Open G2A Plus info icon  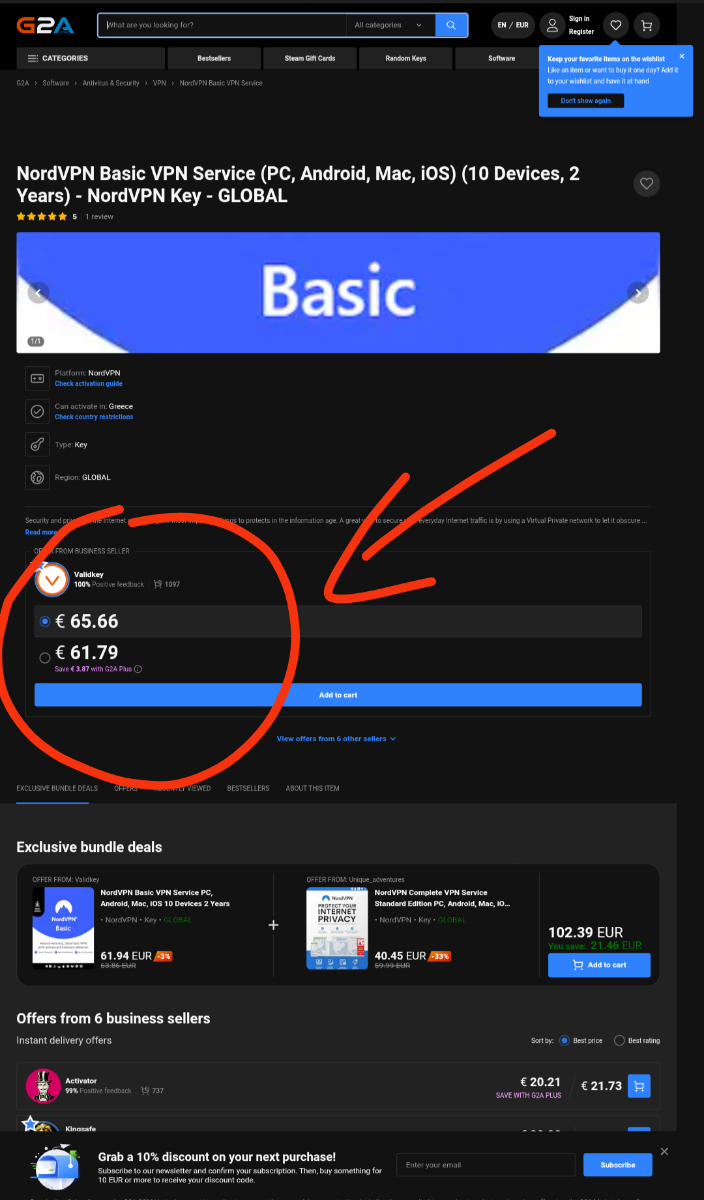pos(138,669)
